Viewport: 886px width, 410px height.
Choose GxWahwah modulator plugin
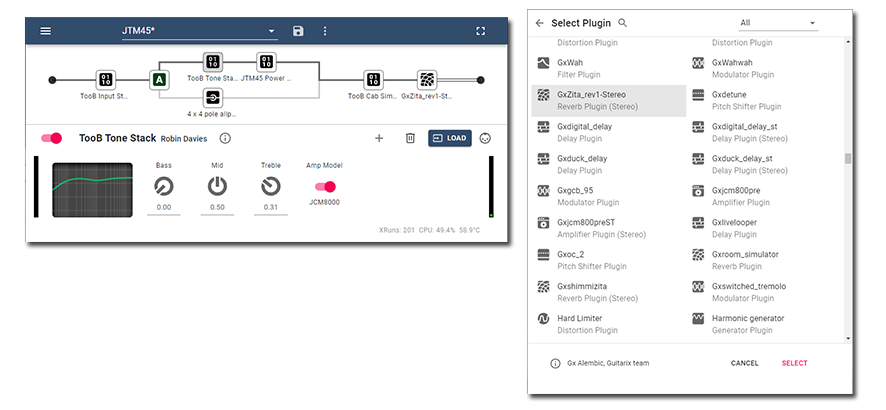click(763, 68)
